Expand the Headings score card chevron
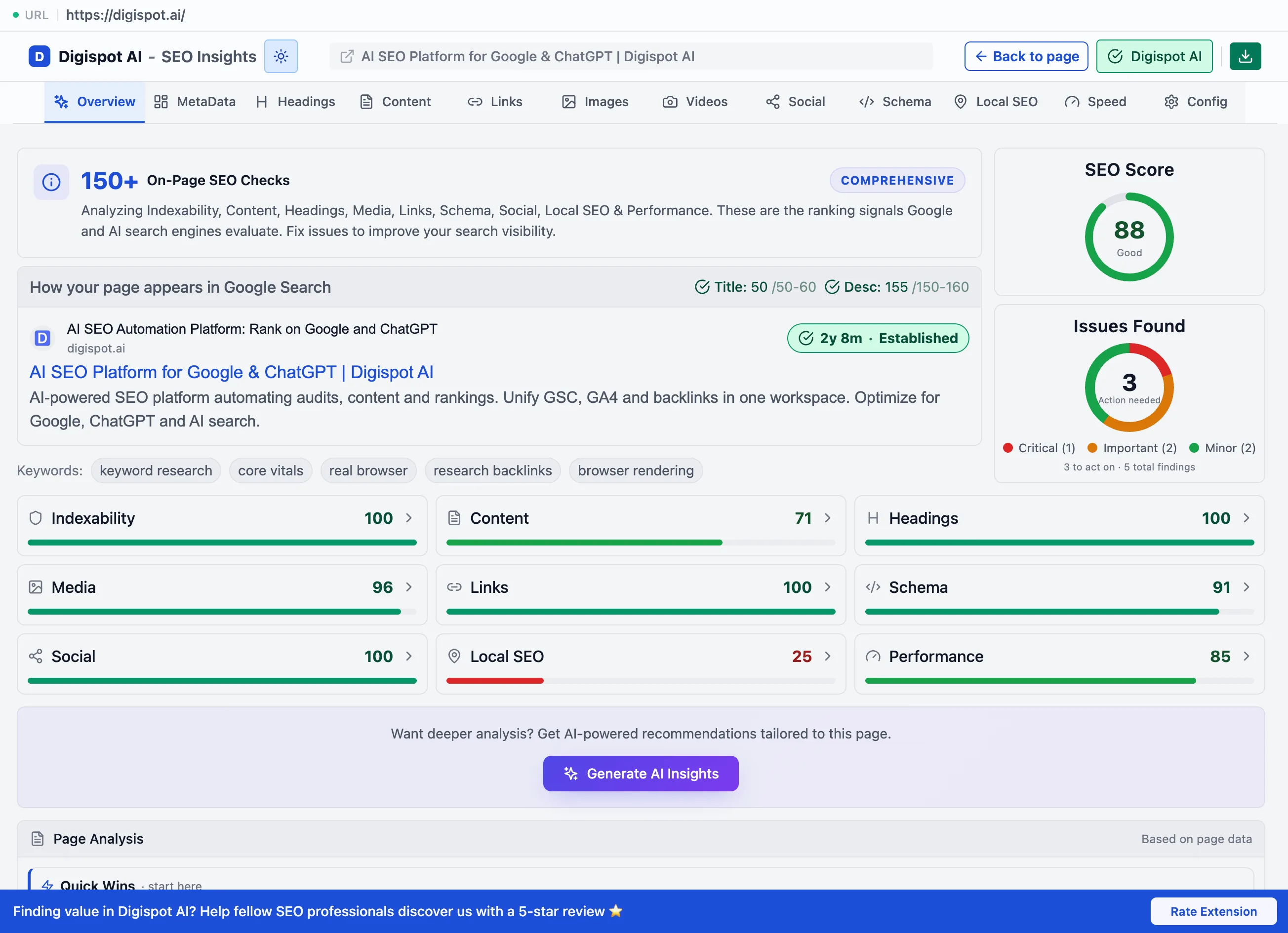This screenshot has width=1288, height=933. (x=1246, y=517)
